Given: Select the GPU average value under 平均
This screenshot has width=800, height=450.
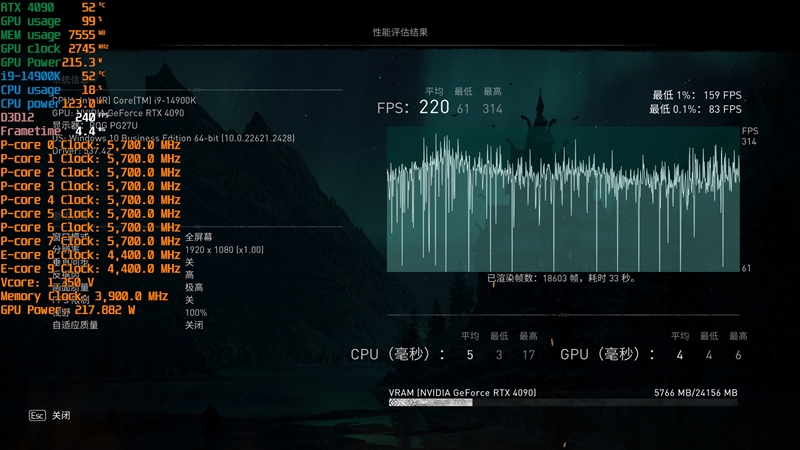Looking at the screenshot, I should (x=680, y=355).
